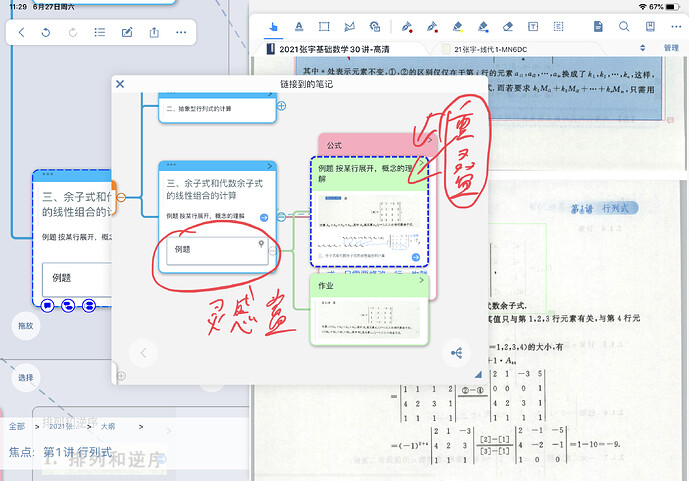
Task: Tap the link nodes icon under selected node
Action: 68,305
